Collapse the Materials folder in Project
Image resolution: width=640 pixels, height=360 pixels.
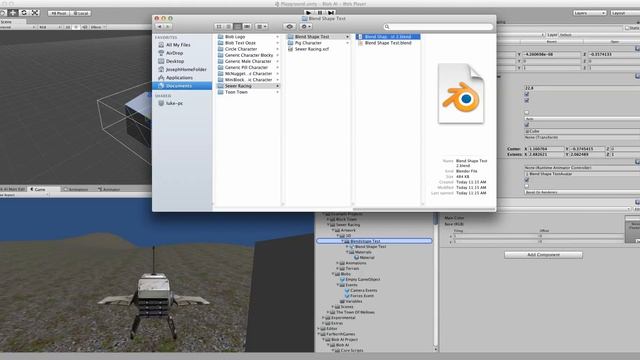tap(347, 252)
